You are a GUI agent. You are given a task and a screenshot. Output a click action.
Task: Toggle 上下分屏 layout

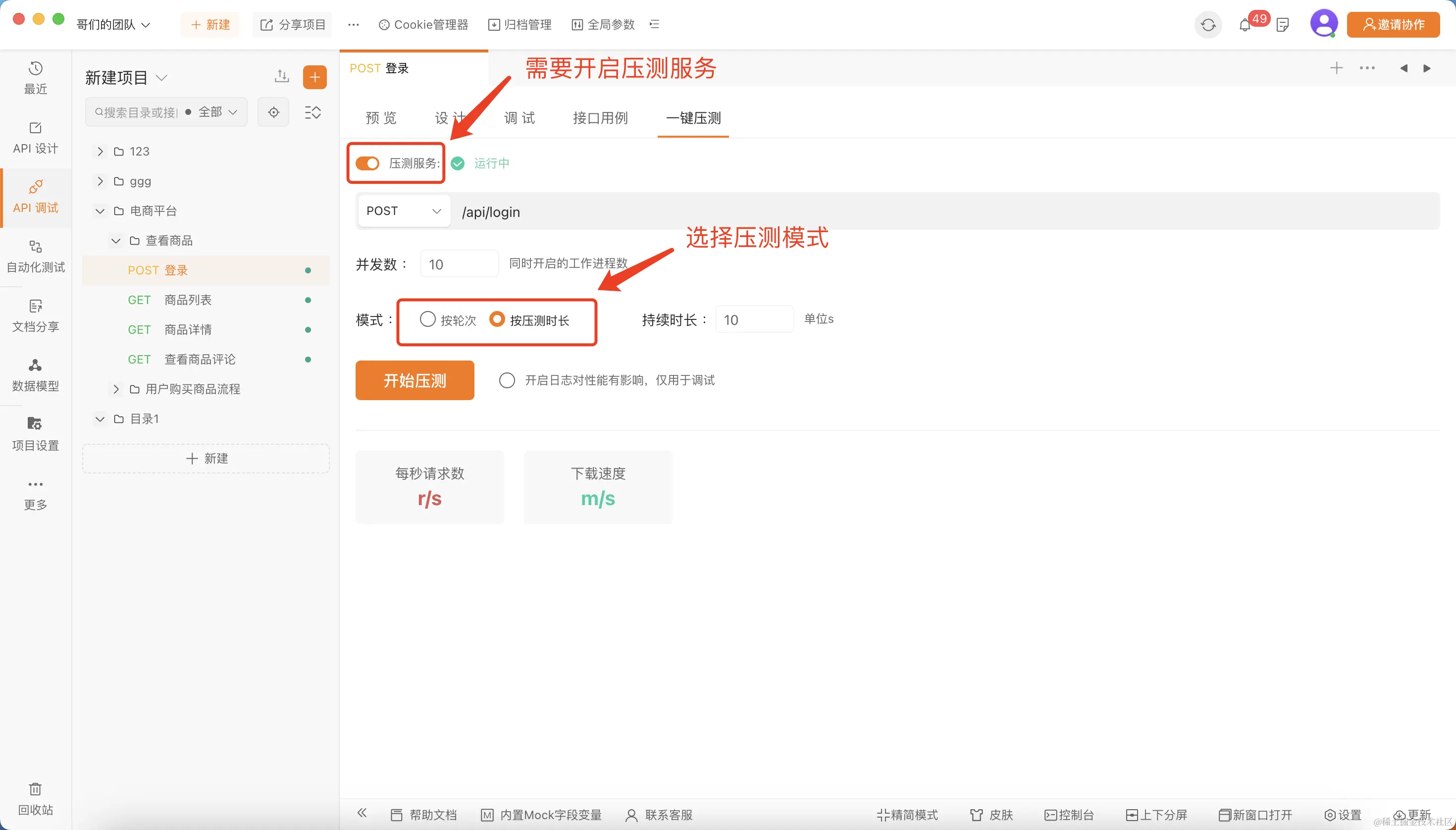pos(1157,815)
